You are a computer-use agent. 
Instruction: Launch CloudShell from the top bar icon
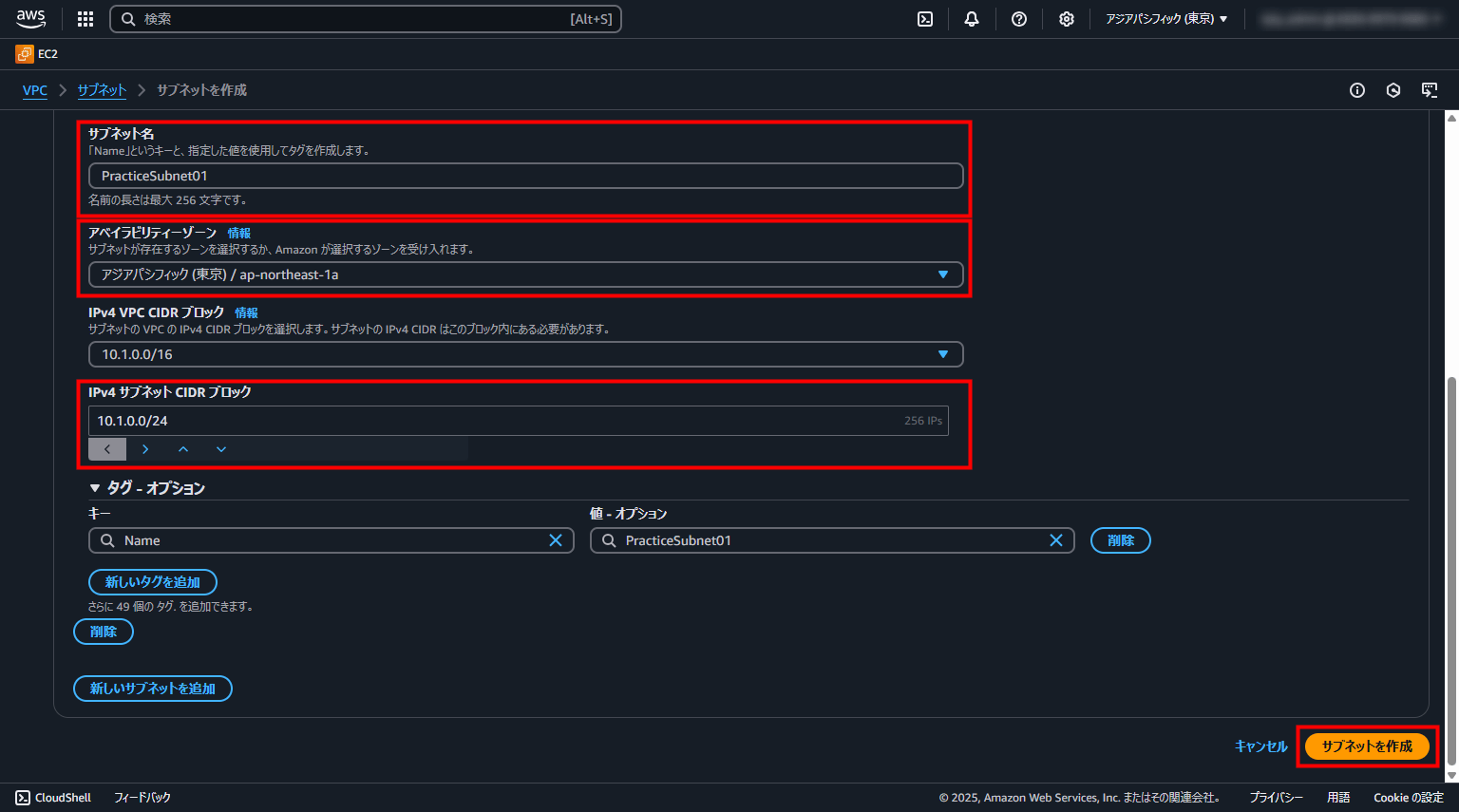point(925,19)
